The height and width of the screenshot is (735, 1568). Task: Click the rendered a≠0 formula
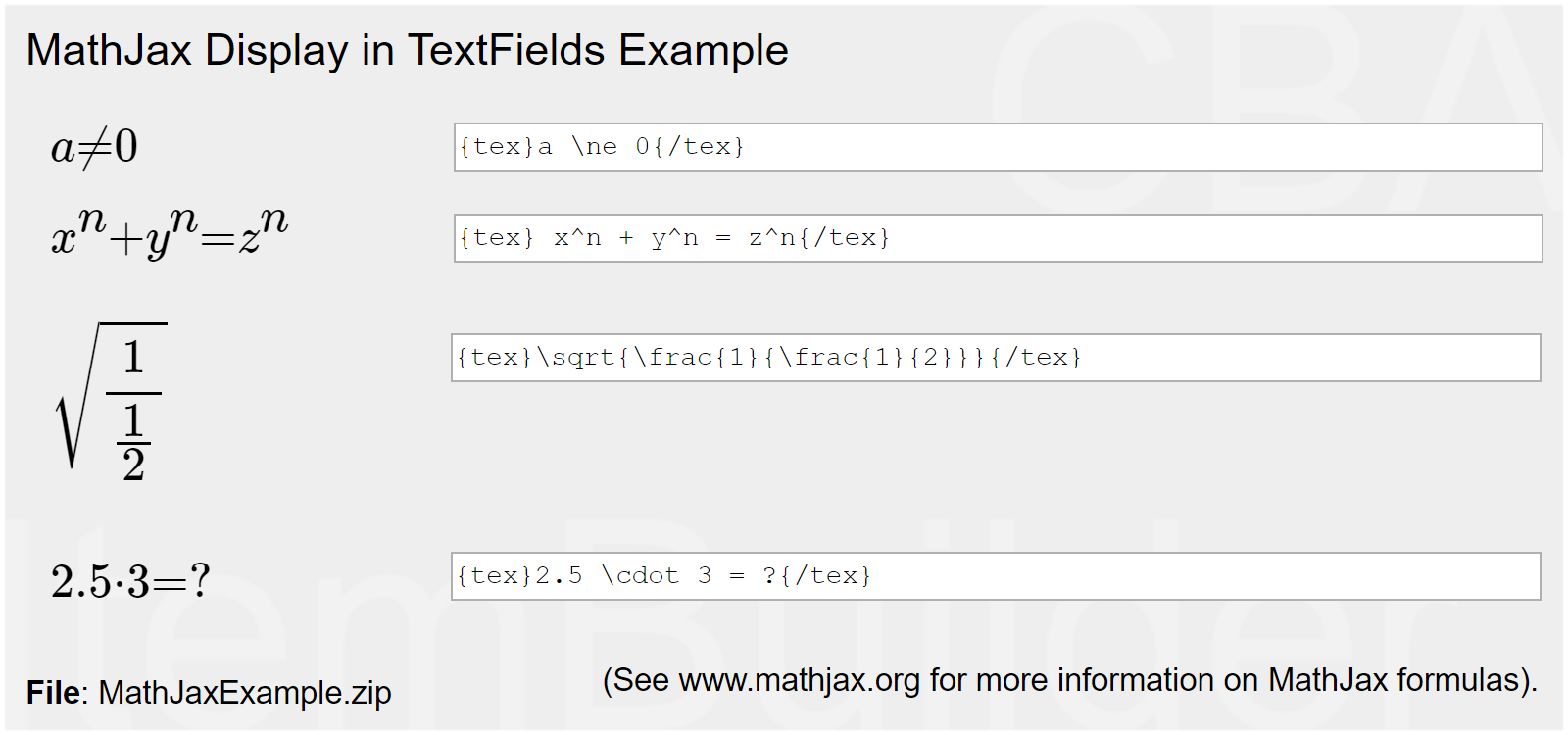tap(94, 148)
